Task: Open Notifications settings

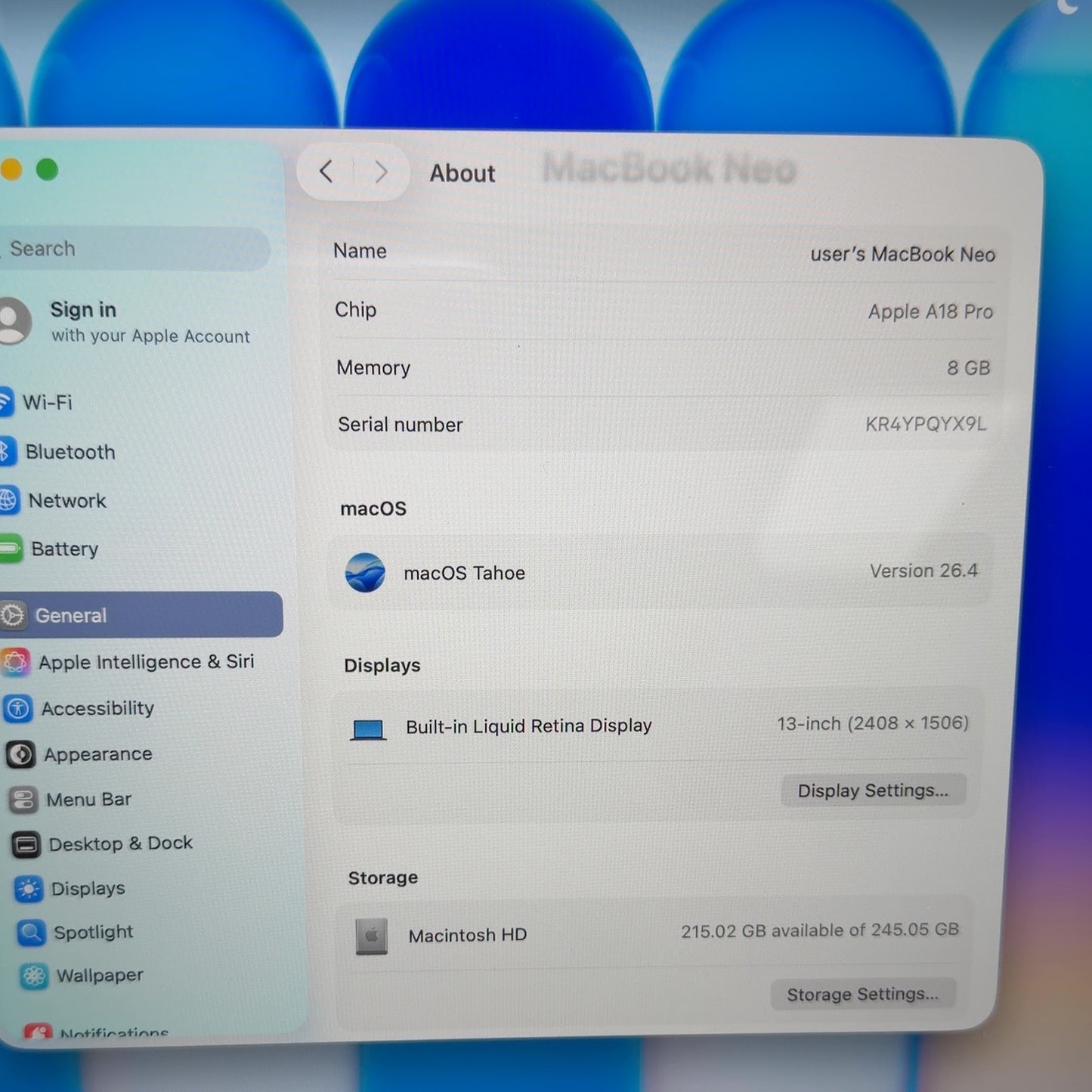Action: [113, 1032]
